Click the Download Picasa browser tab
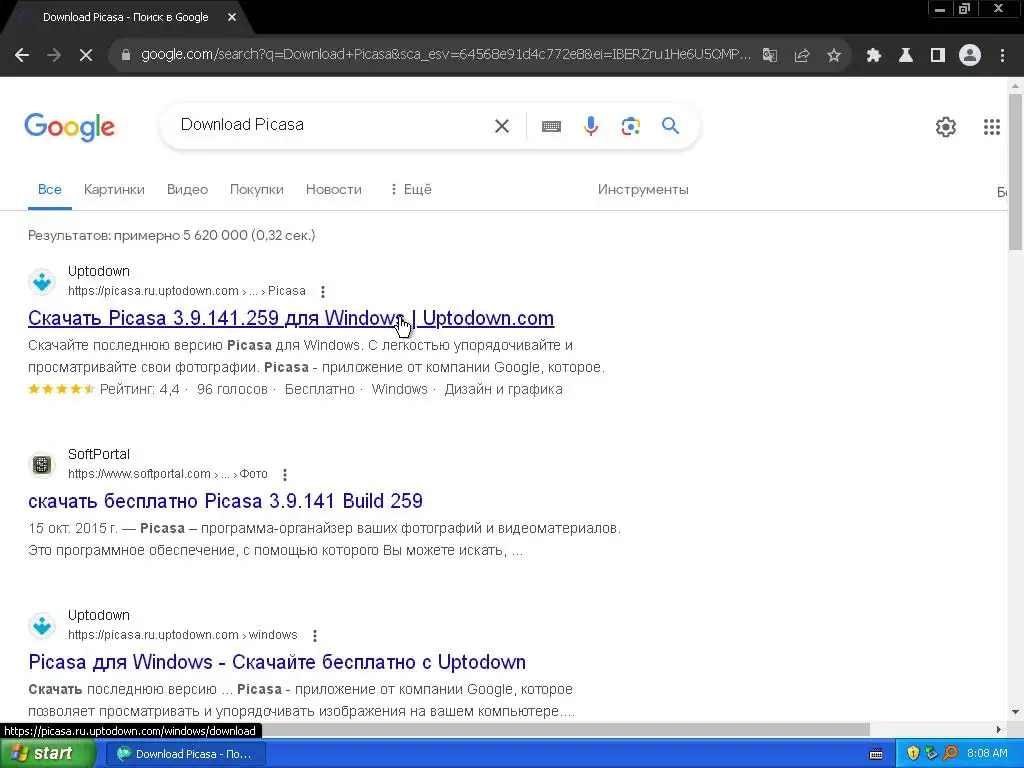The width and height of the screenshot is (1024, 768). click(x=125, y=17)
